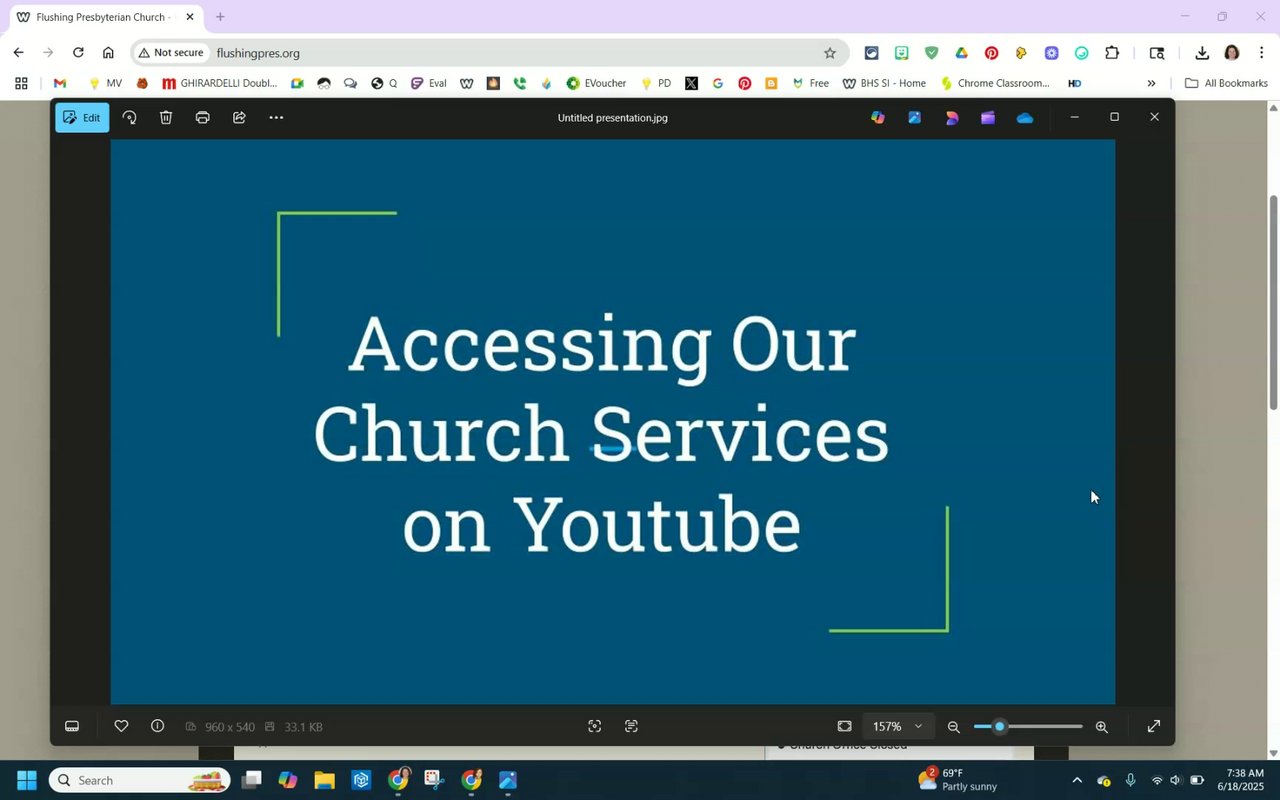Open the Chrome Classroom... bookmark
This screenshot has width=1280, height=800.
[x=995, y=83]
